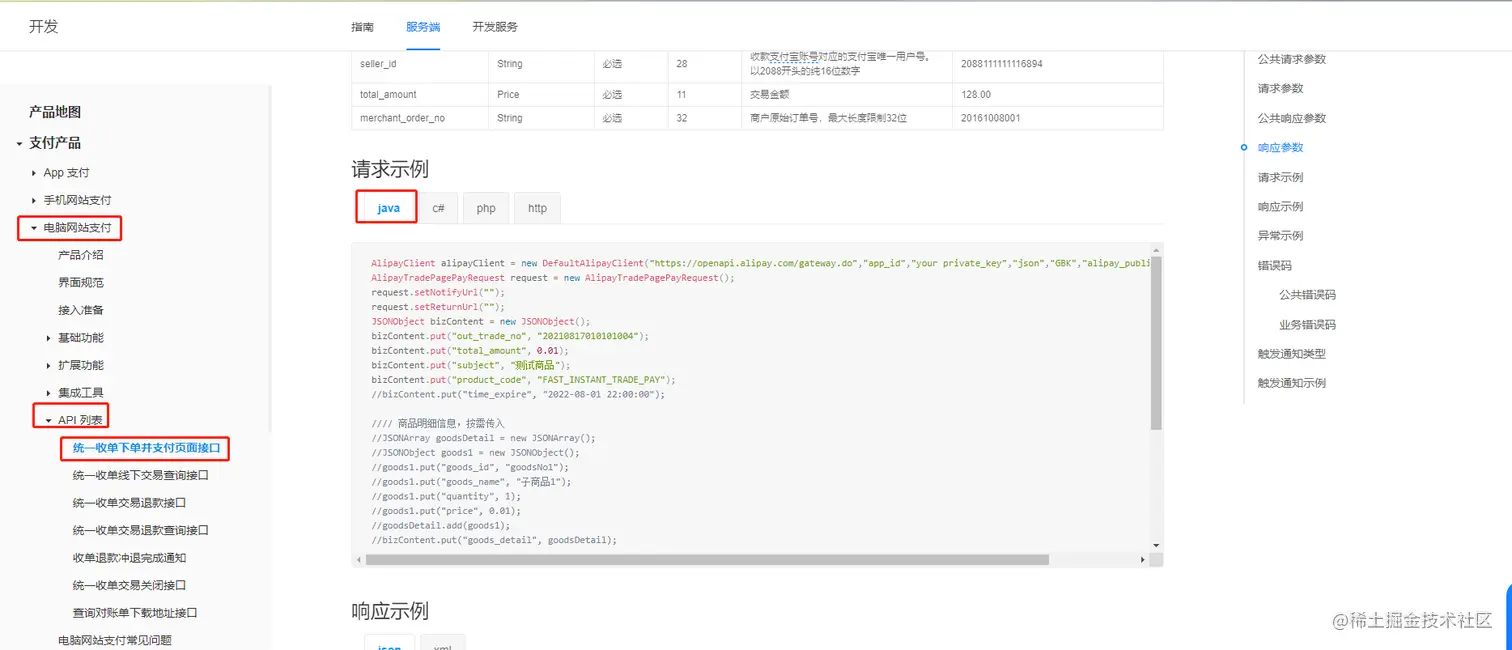Jump to 错误码 in page outline
The width and height of the screenshot is (1512, 650).
tap(1275, 266)
